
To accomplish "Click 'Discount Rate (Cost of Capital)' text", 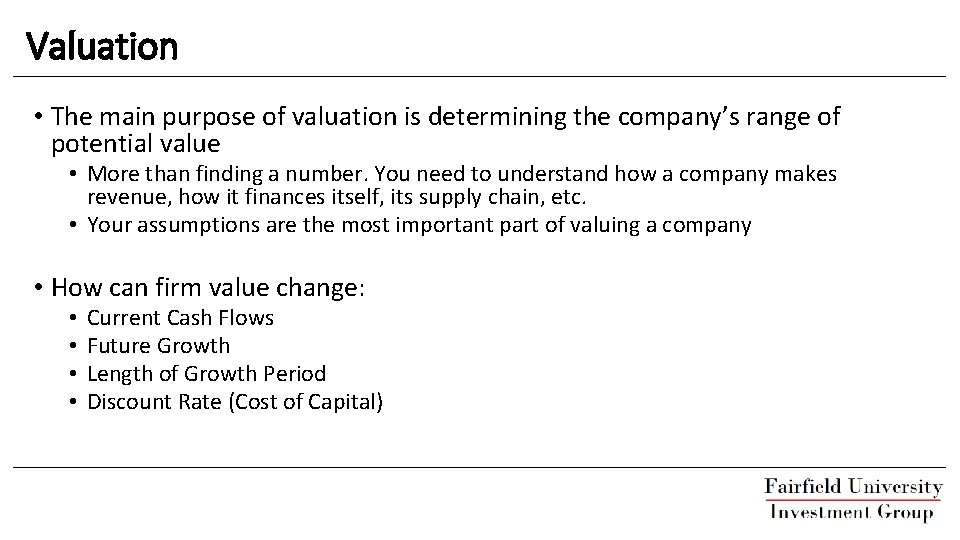I will pyautogui.click(x=235, y=402).
